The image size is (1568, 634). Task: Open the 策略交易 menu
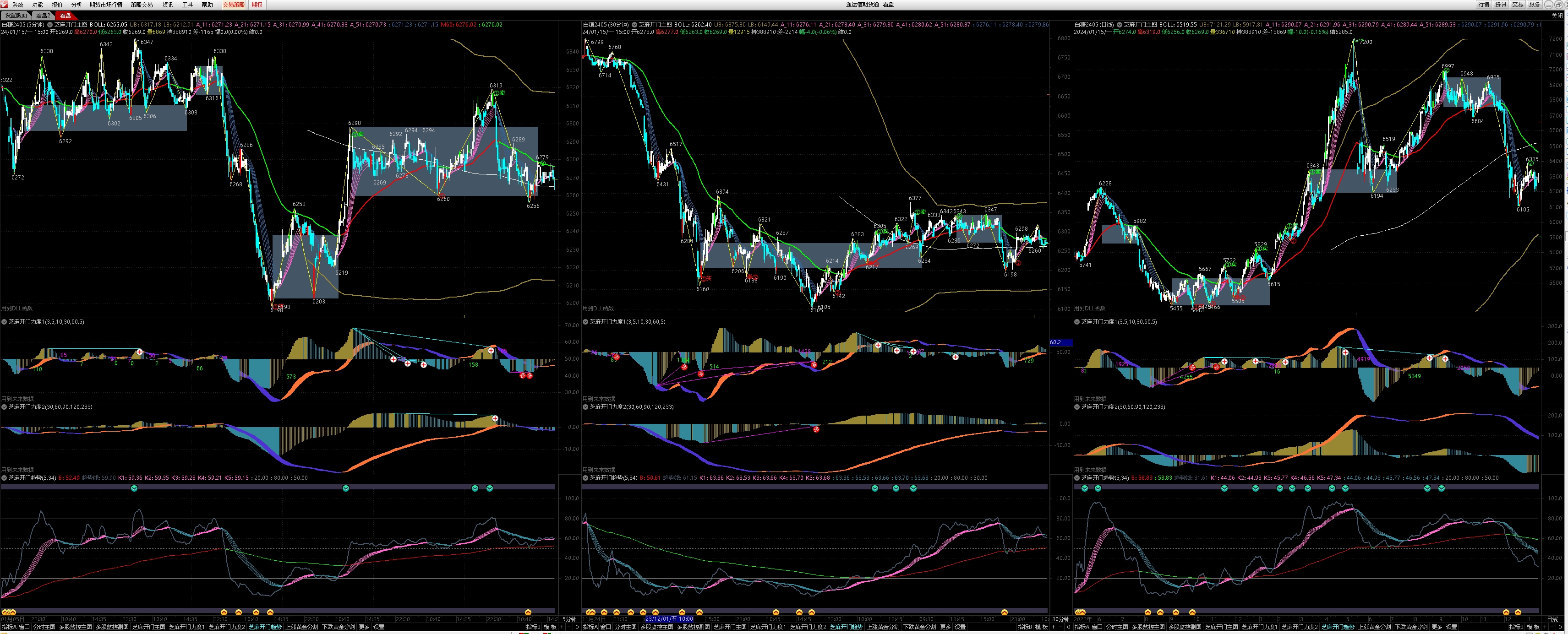[x=142, y=4]
